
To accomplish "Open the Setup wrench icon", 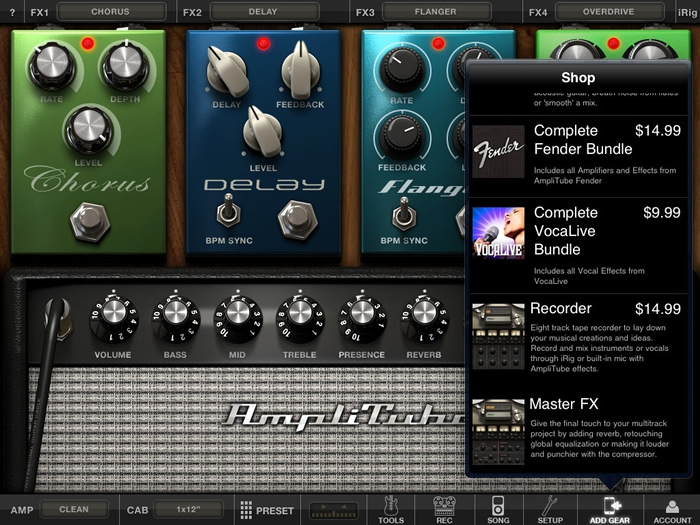I will 550,509.
